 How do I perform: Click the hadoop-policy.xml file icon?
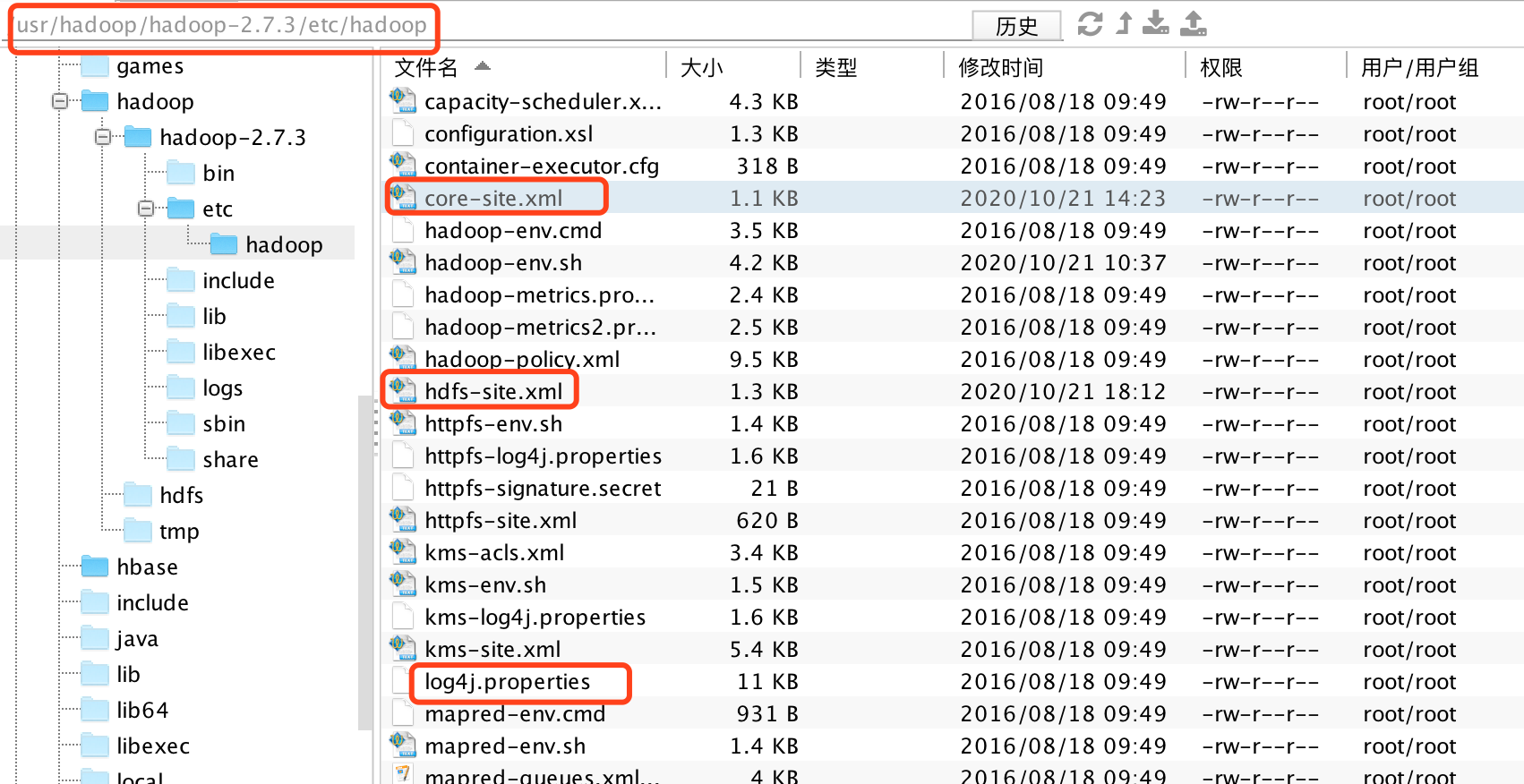(403, 358)
